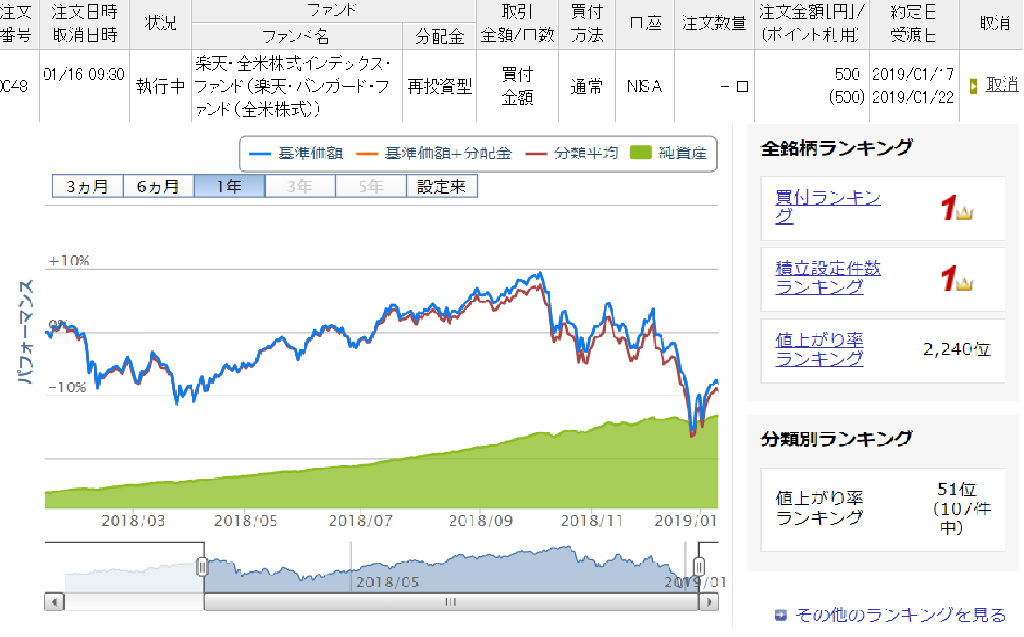This screenshot has height=637, width=1024.
Task: Click the 取消 cancel order link
Action: (x=1002, y=85)
